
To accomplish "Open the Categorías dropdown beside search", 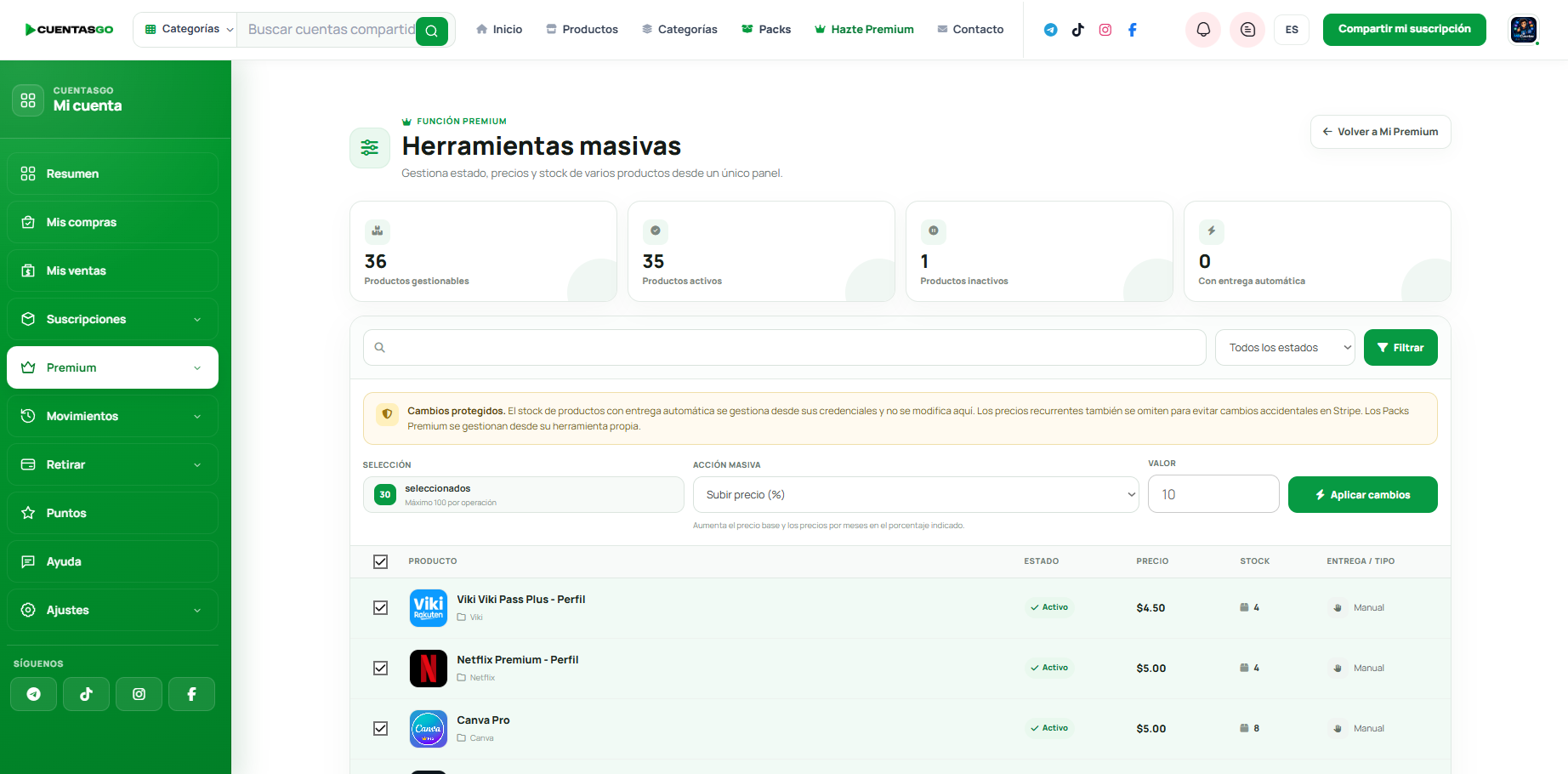I will coord(185,30).
